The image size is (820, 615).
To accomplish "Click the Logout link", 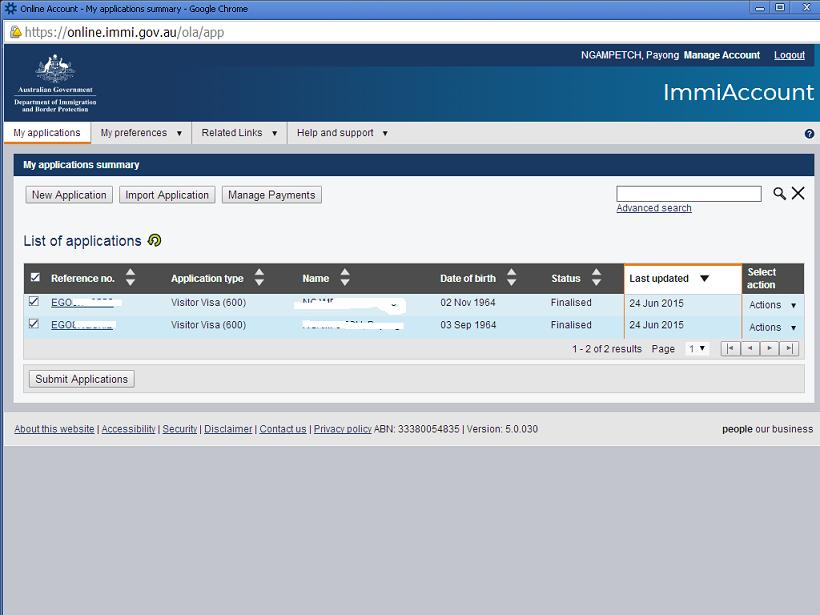I will (789, 55).
